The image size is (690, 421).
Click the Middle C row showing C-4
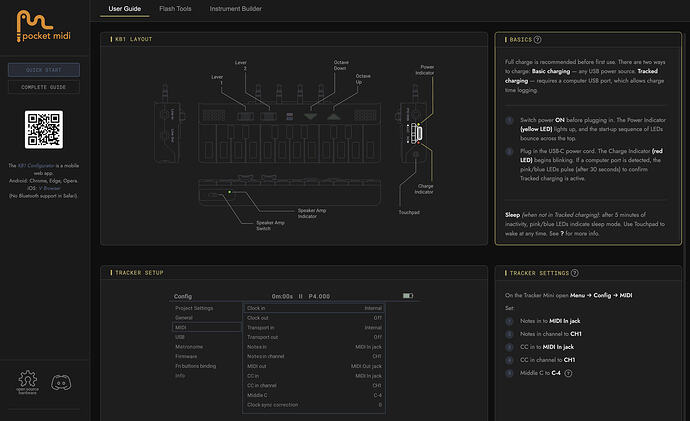(314, 395)
